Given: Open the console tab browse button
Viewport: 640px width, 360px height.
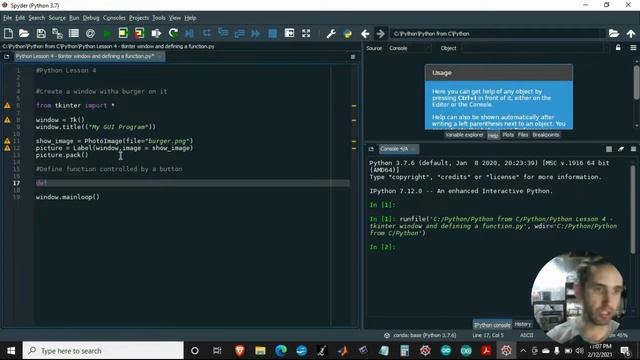Looking at the screenshot, I should 371,149.
